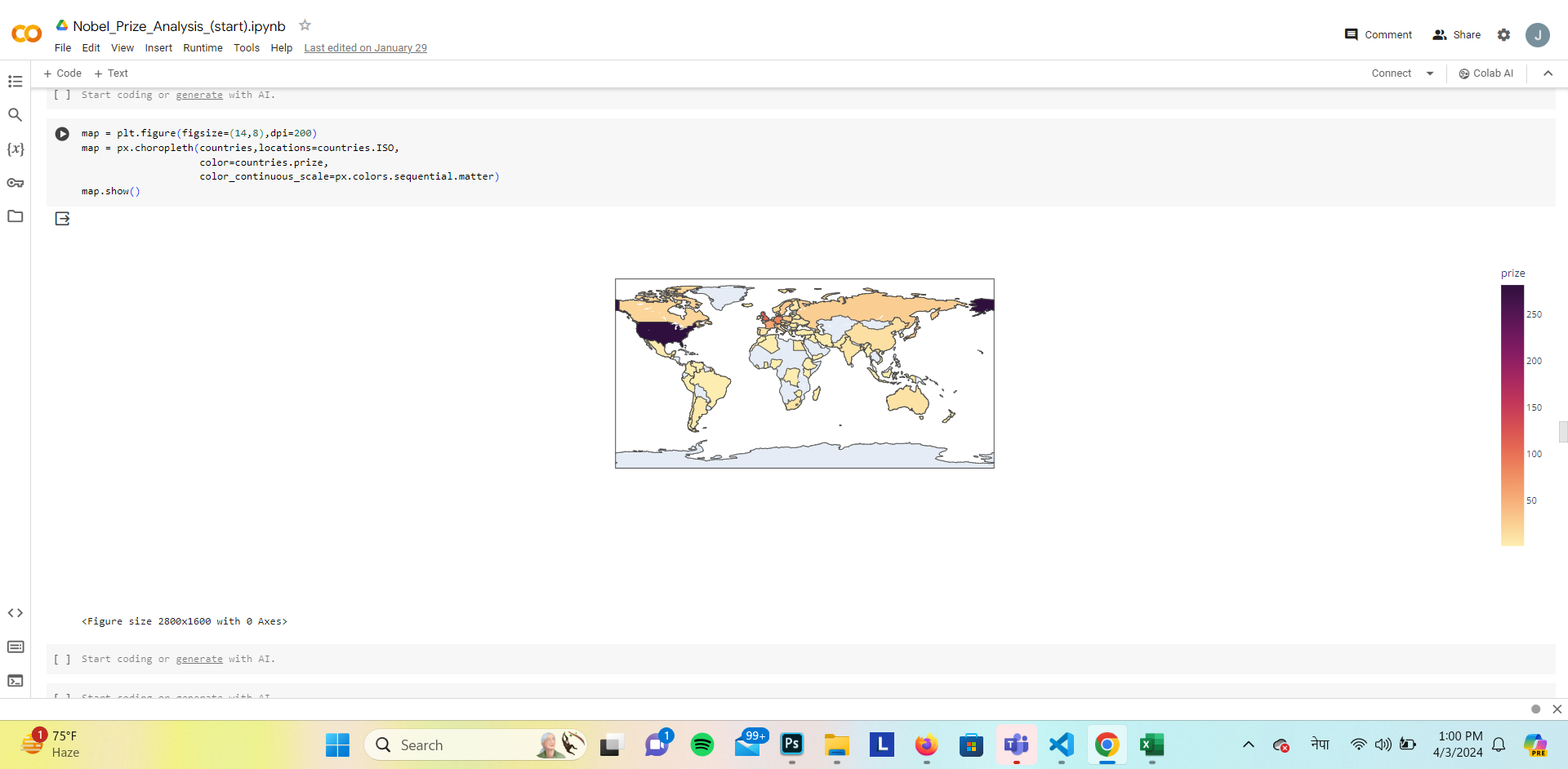
Task: Open Colab settings gear icon
Action: pos(1503,35)
